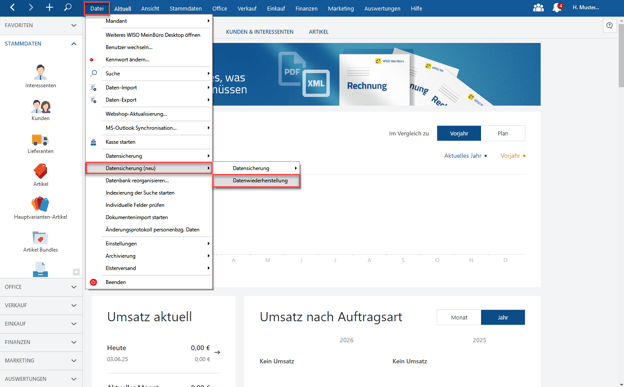This screenshot has width=624, height=387.
Task: Open the Finanzen menu in the menu bar
Action: coord(306,8)
